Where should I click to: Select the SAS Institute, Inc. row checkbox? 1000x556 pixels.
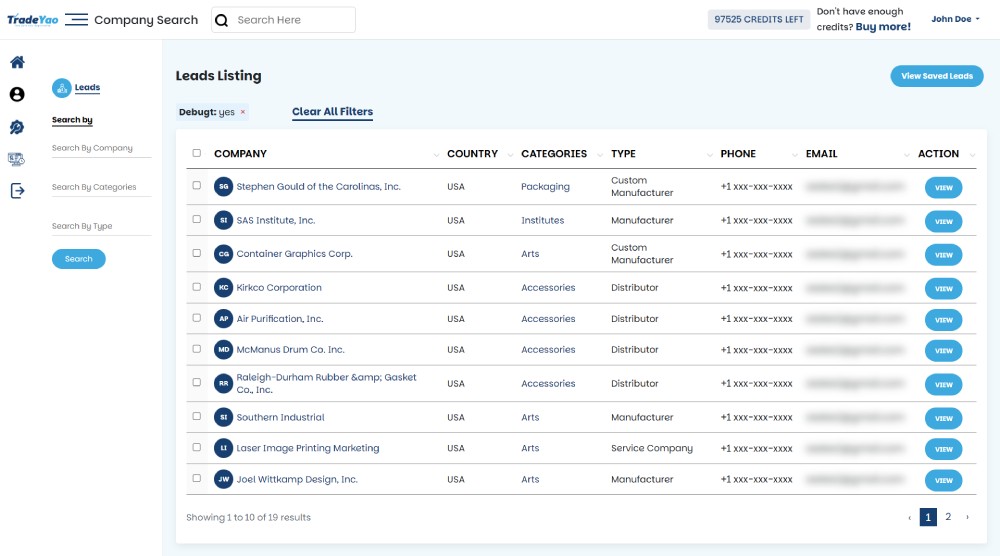(x=197, y=220)
